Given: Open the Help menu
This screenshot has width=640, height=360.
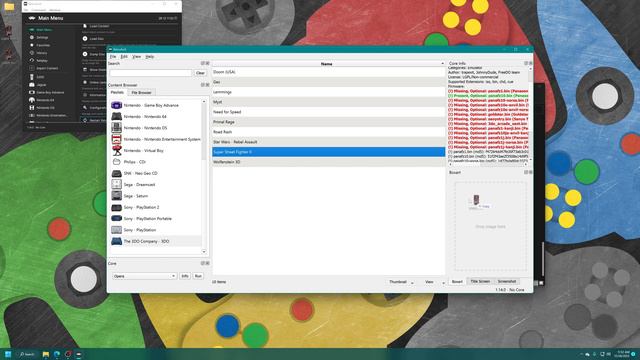Looking at the screenshot, I should [150, 57].
